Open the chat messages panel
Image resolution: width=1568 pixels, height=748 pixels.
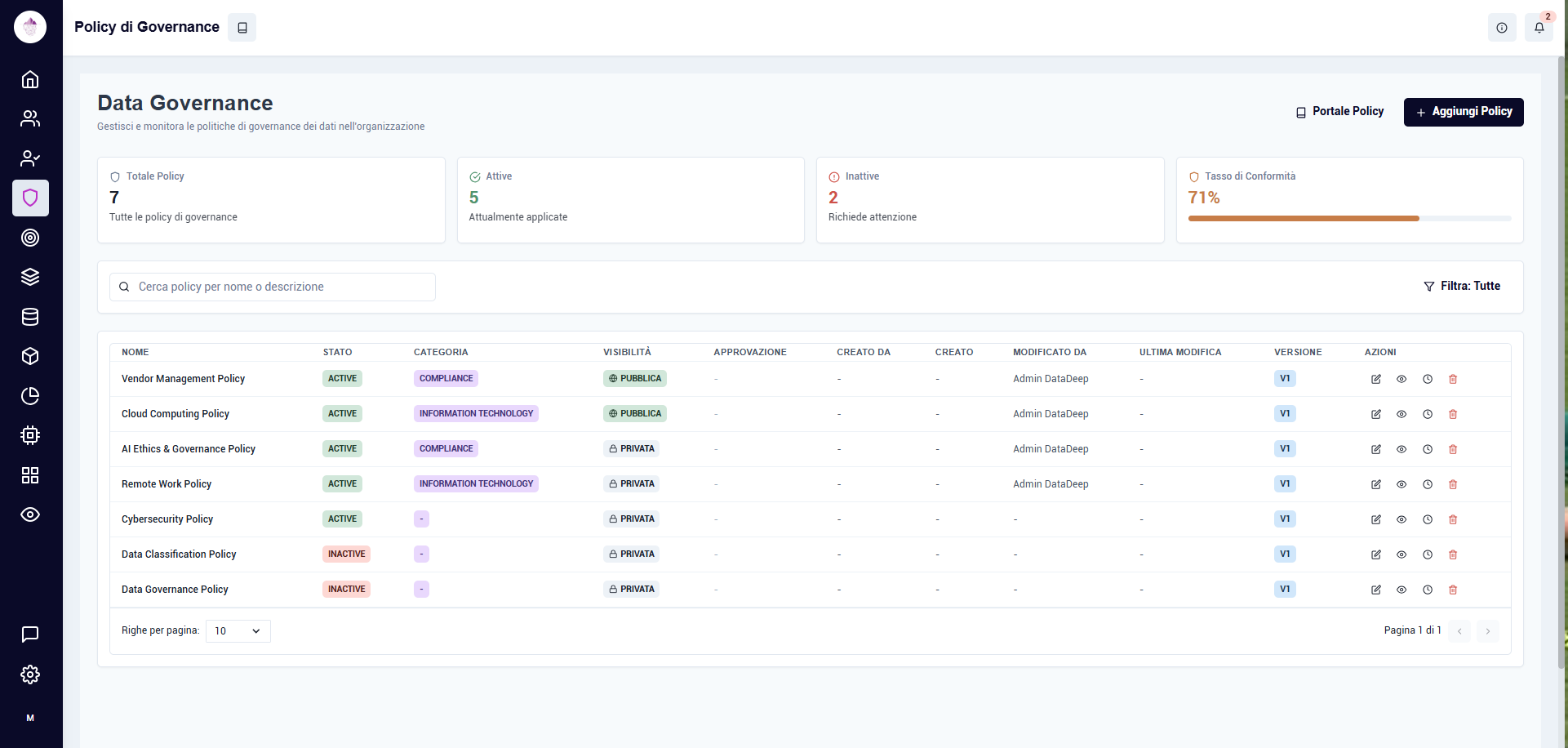[x=30, y=634]
